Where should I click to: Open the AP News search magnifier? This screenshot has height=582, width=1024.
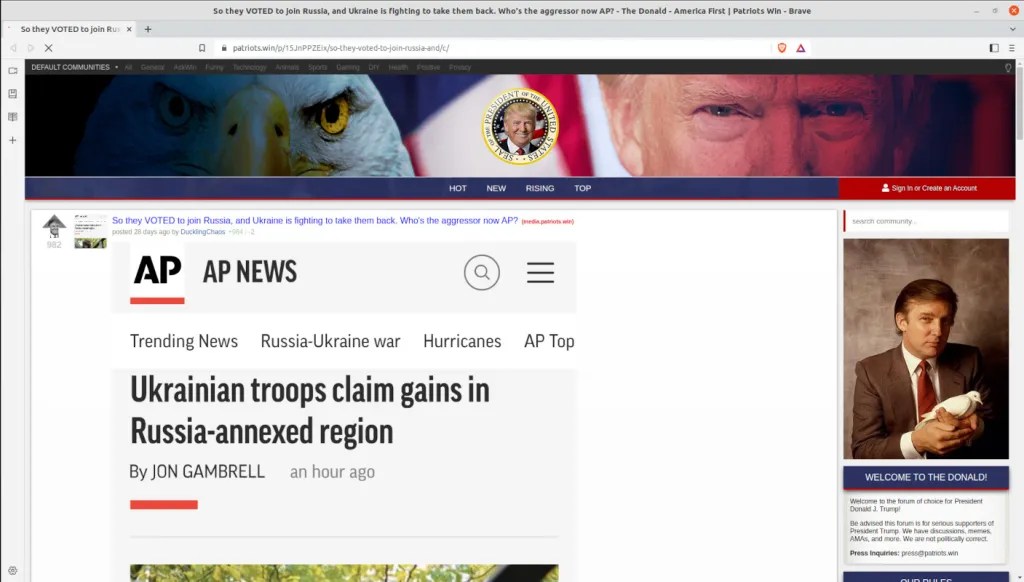pyautogui.click(x=482, y=272)
